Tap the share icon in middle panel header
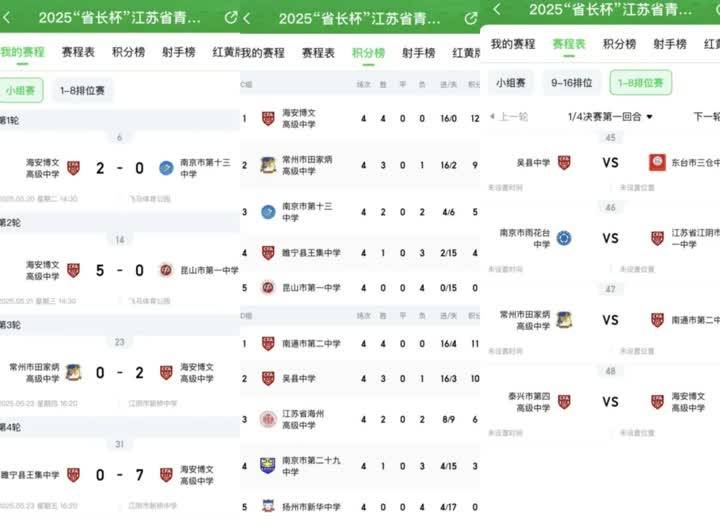This screenshot has height=523, width=720. (471, 18)
